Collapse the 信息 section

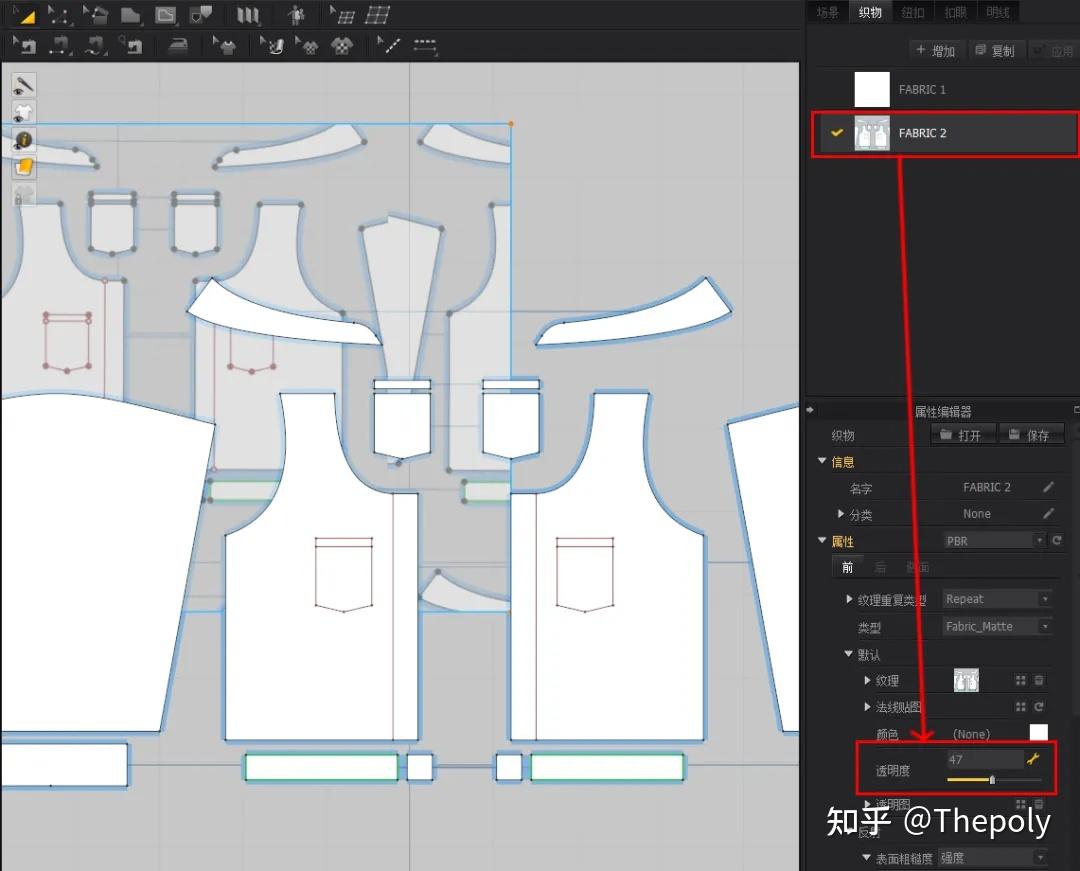pos(823,461)
